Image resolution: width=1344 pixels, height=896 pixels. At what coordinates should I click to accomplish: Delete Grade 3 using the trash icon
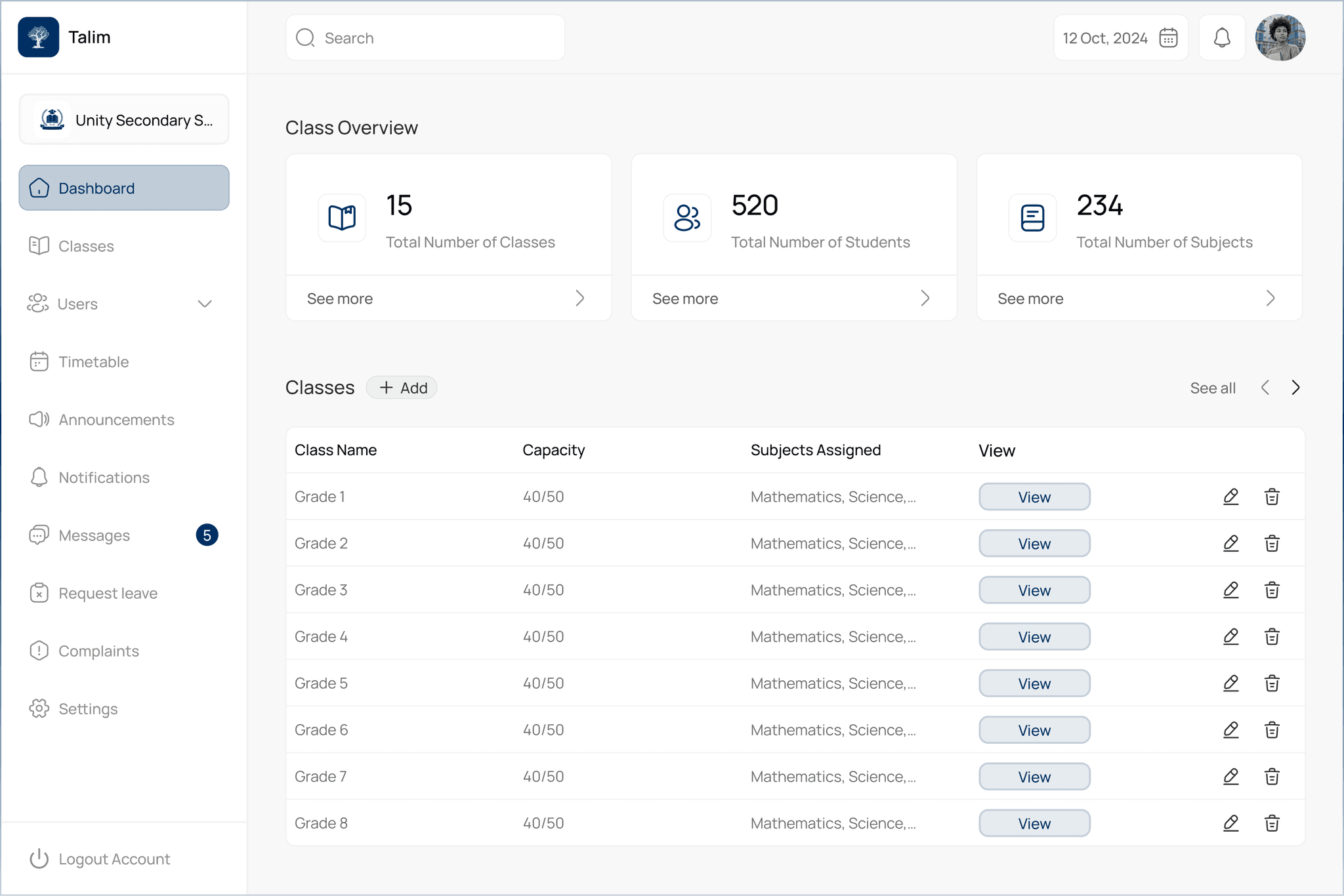click(1272, 590)
